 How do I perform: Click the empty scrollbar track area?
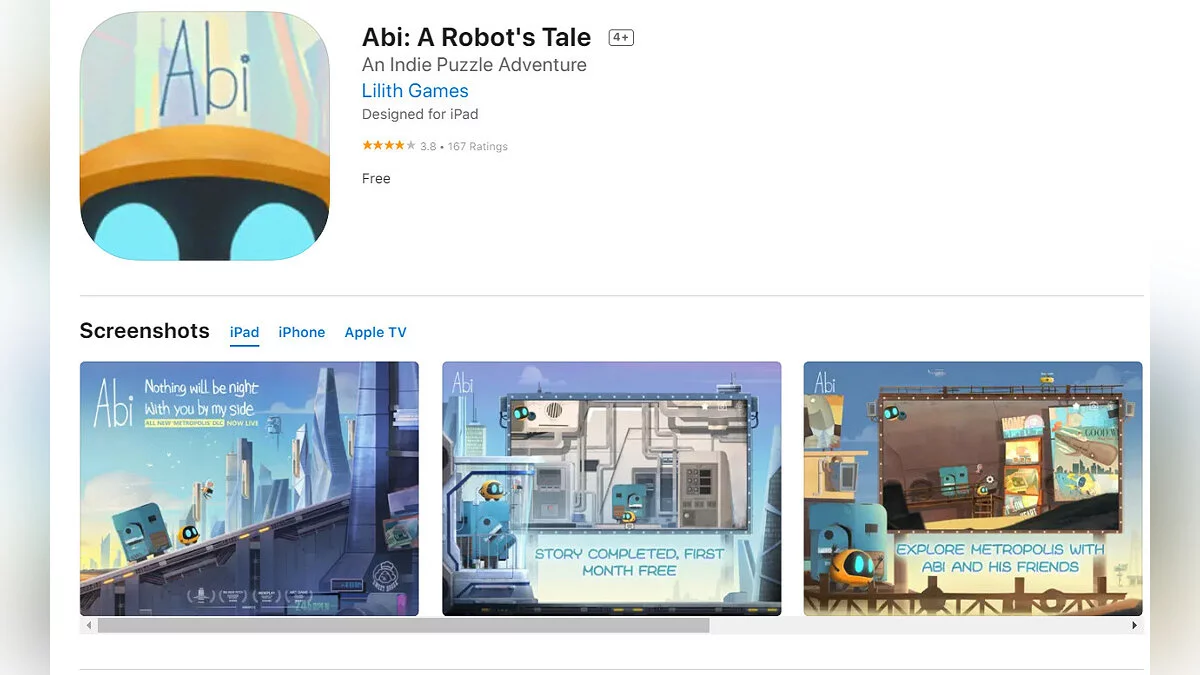[917, 625]
